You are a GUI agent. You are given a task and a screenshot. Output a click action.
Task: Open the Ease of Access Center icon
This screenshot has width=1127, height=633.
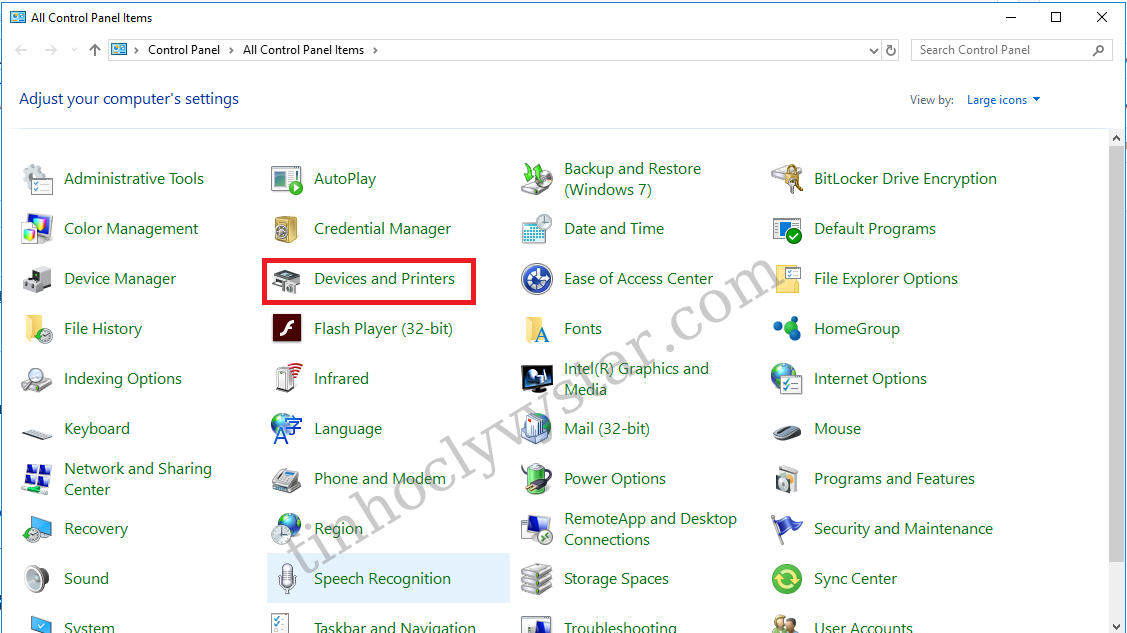point(537,280)
